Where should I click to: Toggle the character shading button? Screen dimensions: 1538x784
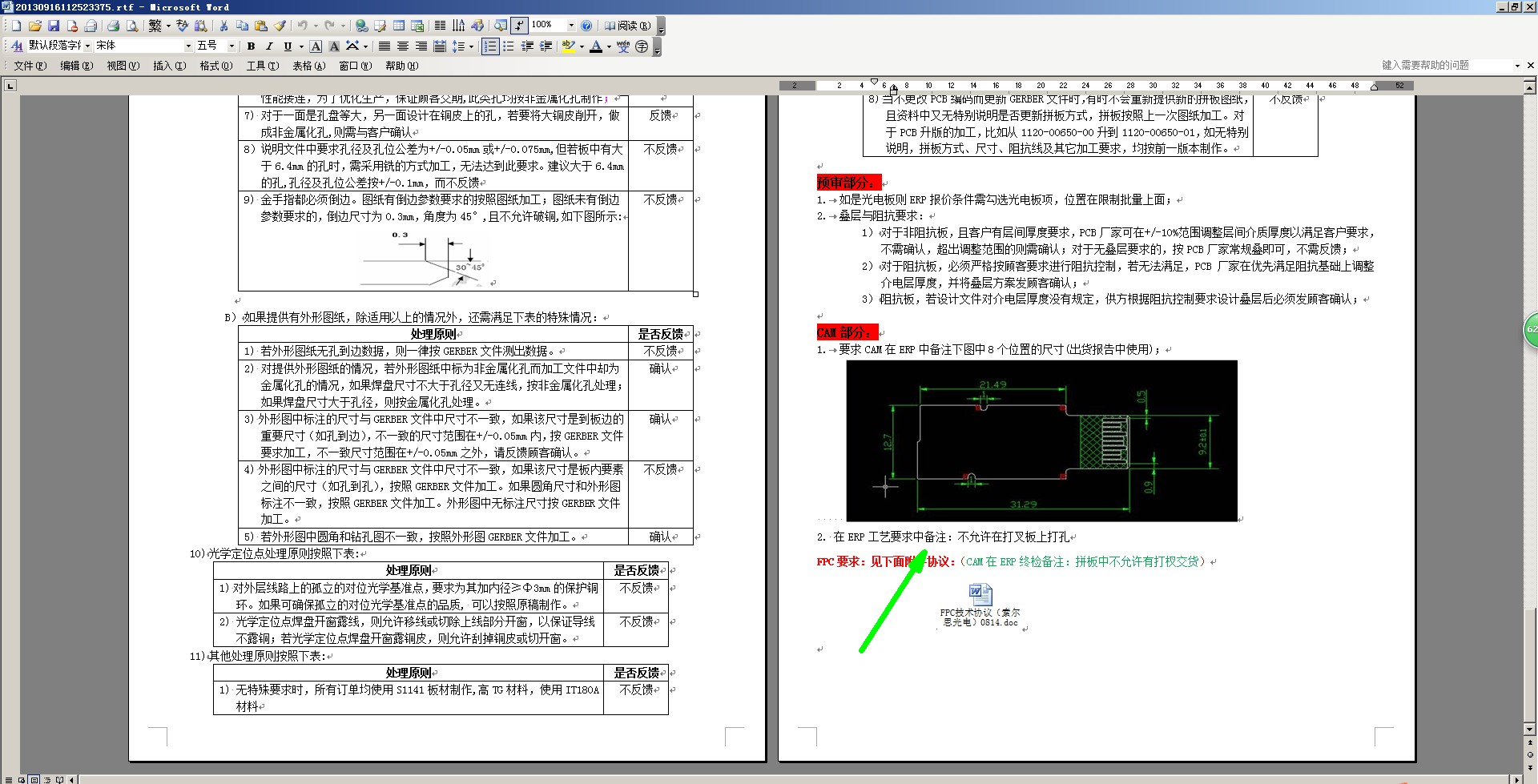point(334,46)
